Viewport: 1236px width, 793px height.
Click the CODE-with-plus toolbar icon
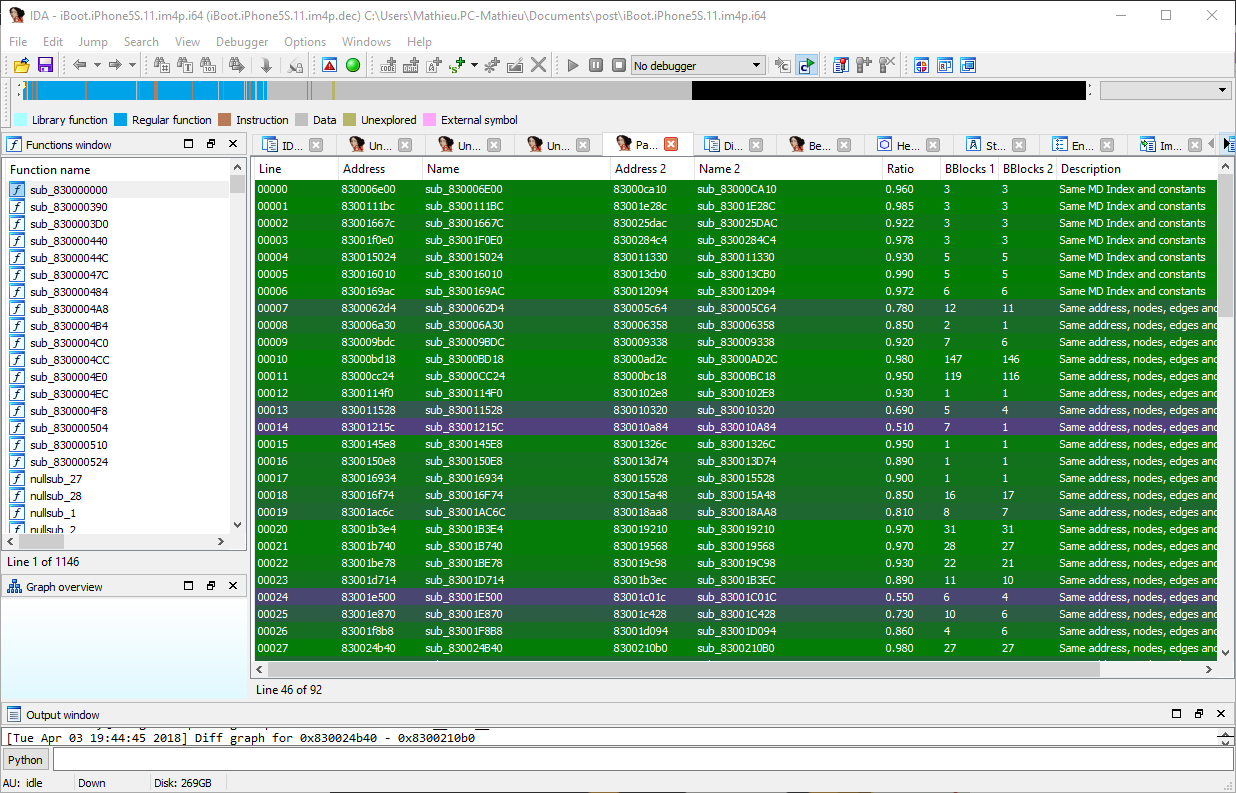coord(388,65)
